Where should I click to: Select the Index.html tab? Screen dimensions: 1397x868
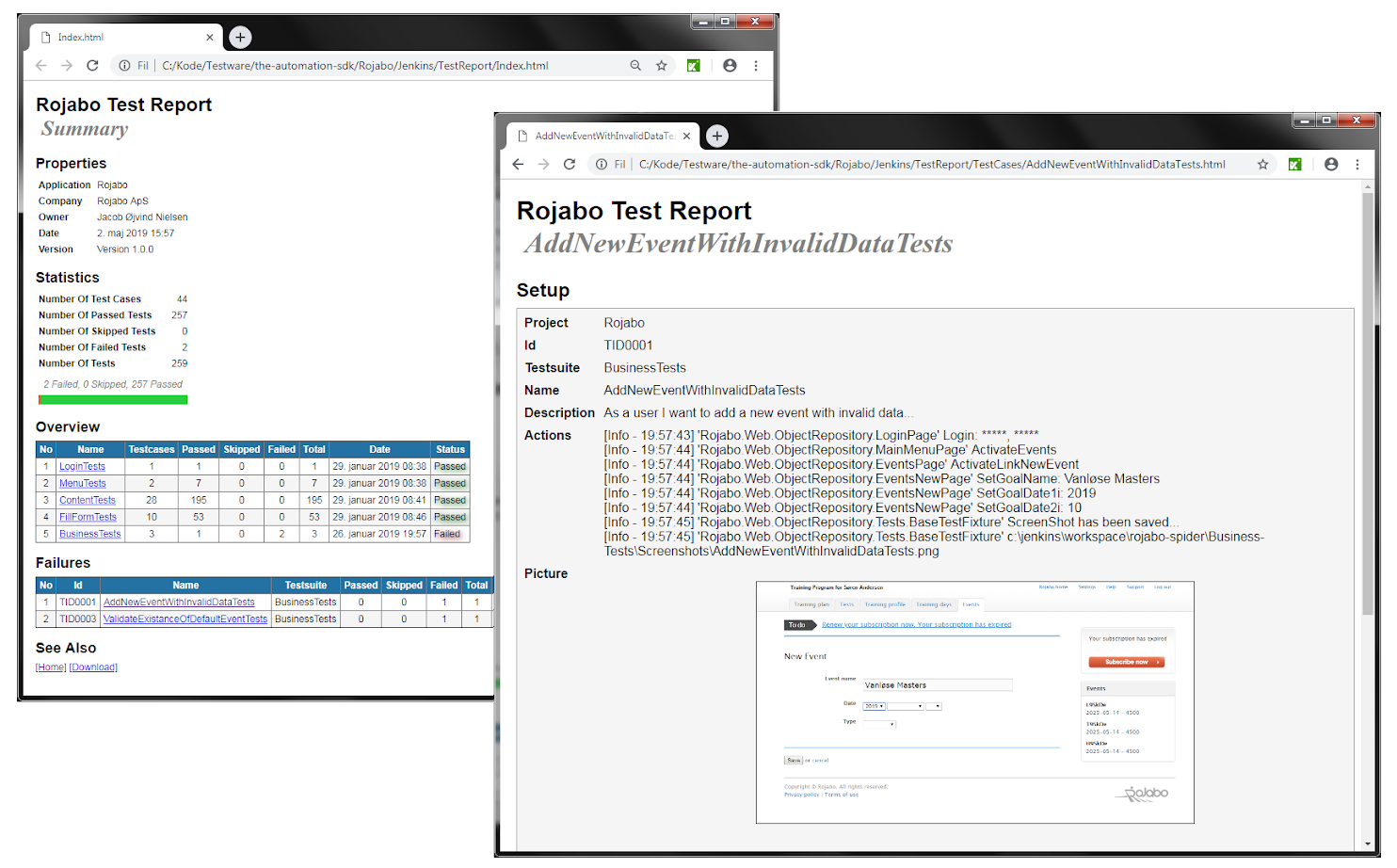tap(126, 38)
